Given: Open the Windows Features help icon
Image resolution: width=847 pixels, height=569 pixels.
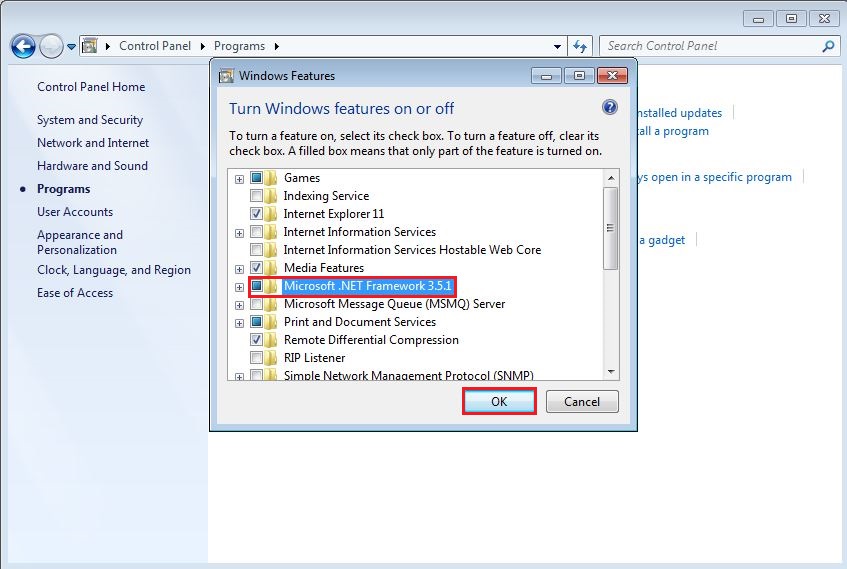Looking at the screenshot, I should [610, 107].
